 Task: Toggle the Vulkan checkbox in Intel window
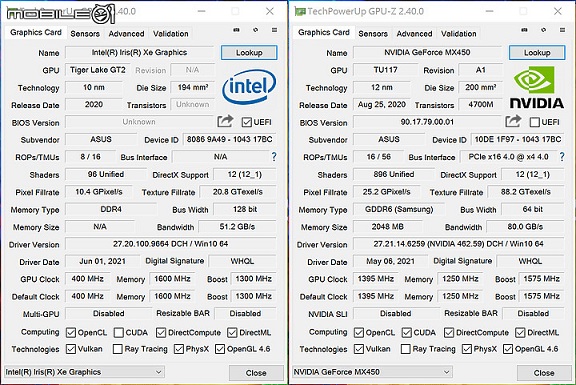(71, 349)
